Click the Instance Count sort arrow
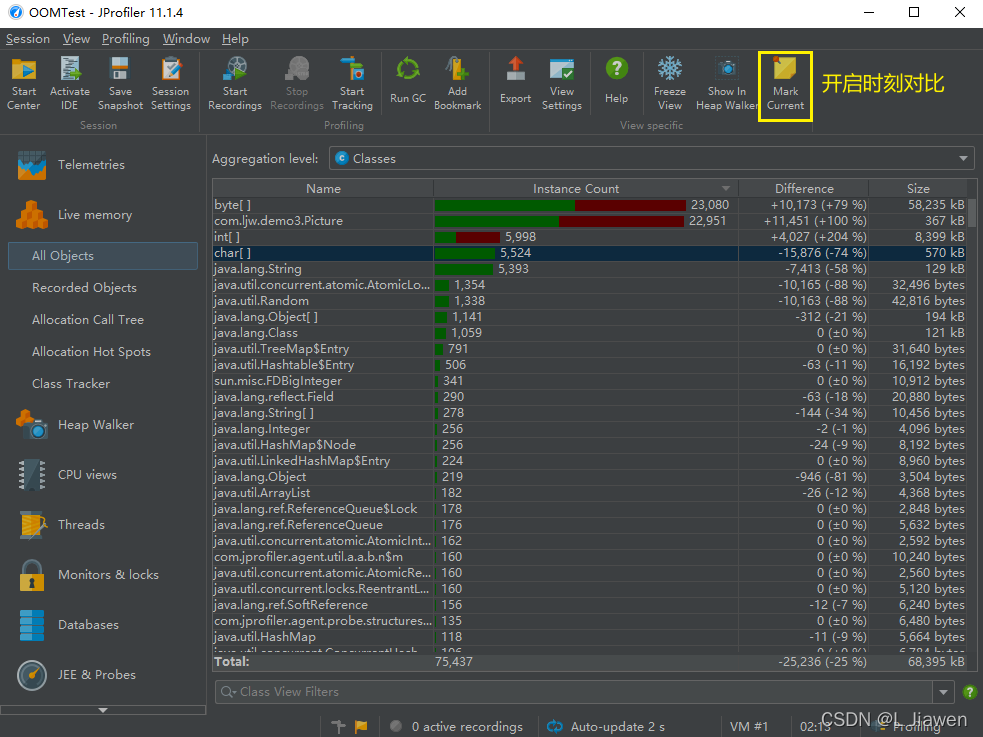This screenshot has width=983, height=737. point(725,189)
